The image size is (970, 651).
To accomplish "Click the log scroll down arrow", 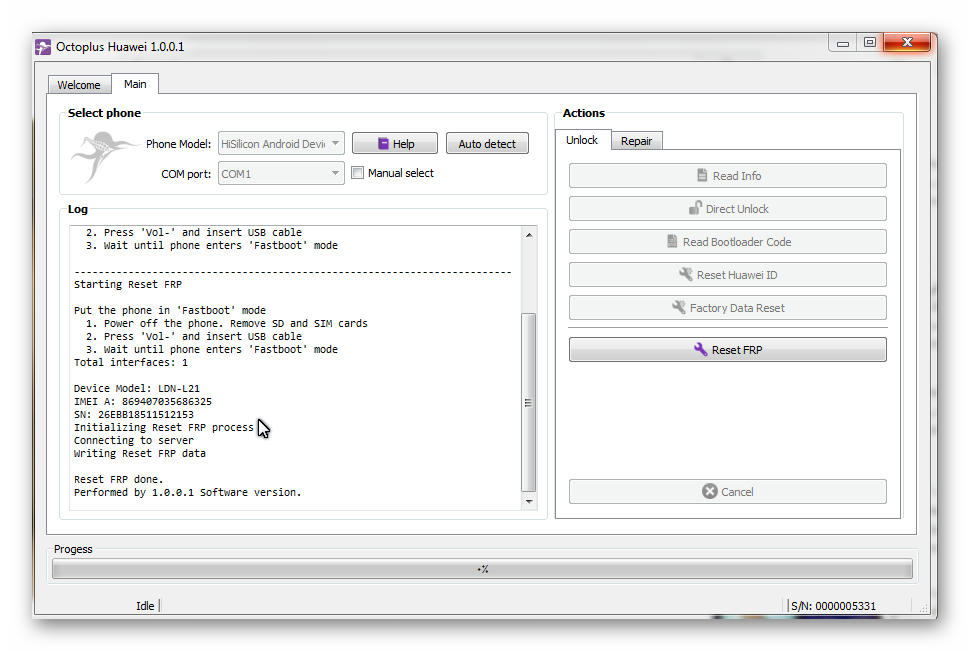I will (529, 501).
